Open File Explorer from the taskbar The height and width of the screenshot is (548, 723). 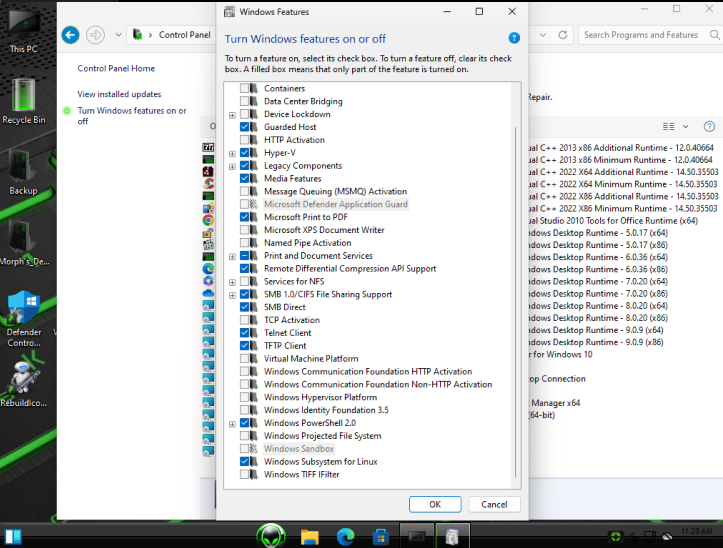pyautogui.click(x=309, y=537)
